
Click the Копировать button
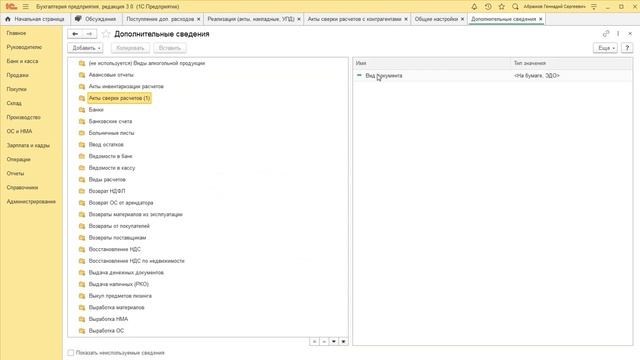tap(130, 48)
